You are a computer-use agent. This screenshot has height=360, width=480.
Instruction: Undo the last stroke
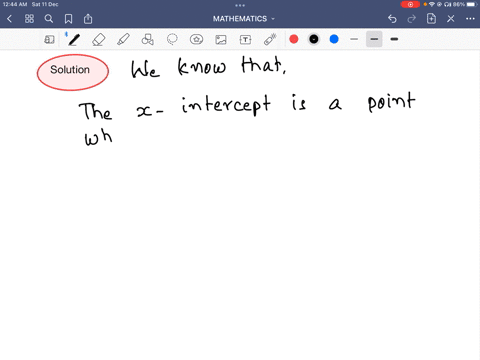click(x=392, y=19)
